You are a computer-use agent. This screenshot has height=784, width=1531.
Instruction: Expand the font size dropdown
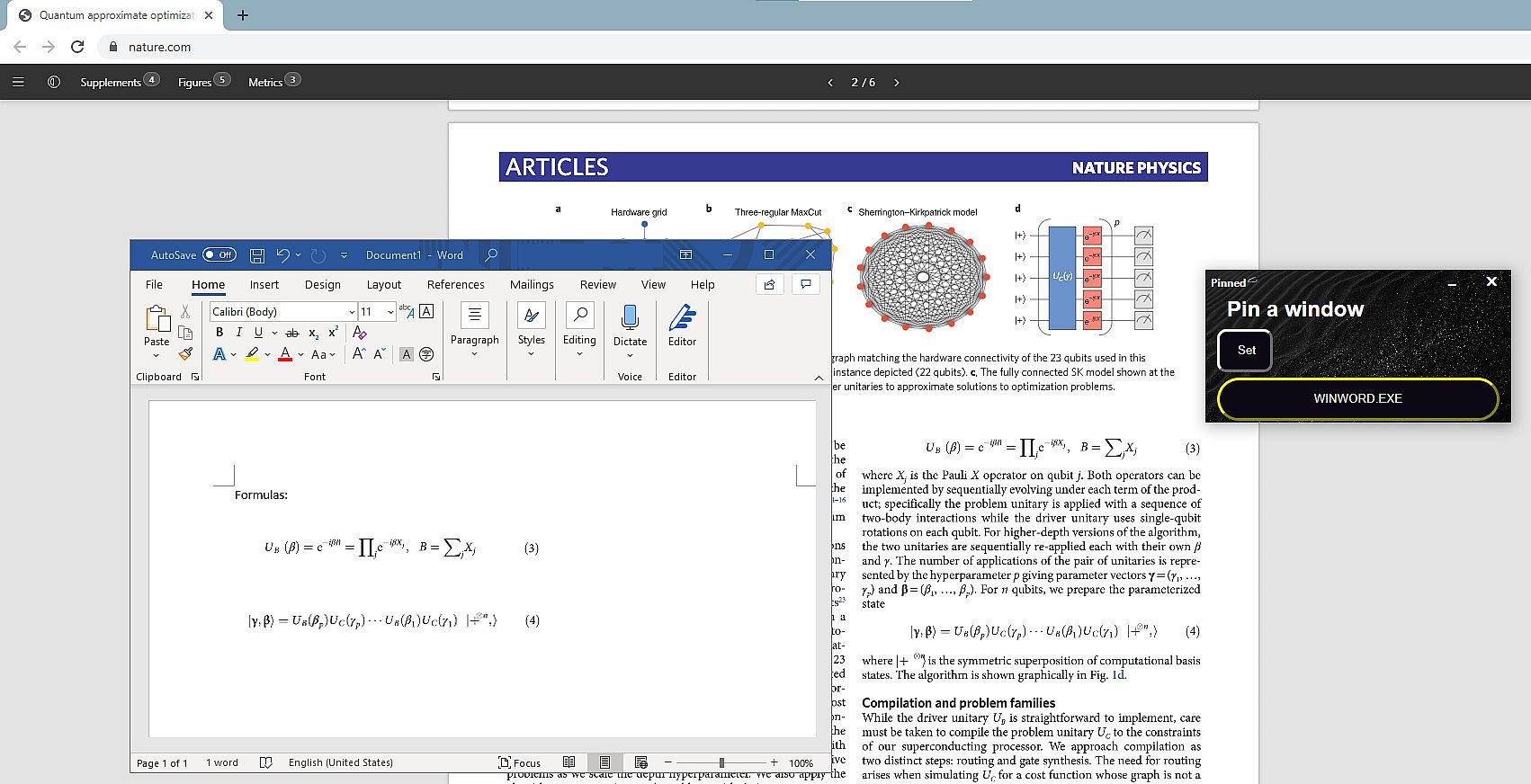(x=389, y=312)
